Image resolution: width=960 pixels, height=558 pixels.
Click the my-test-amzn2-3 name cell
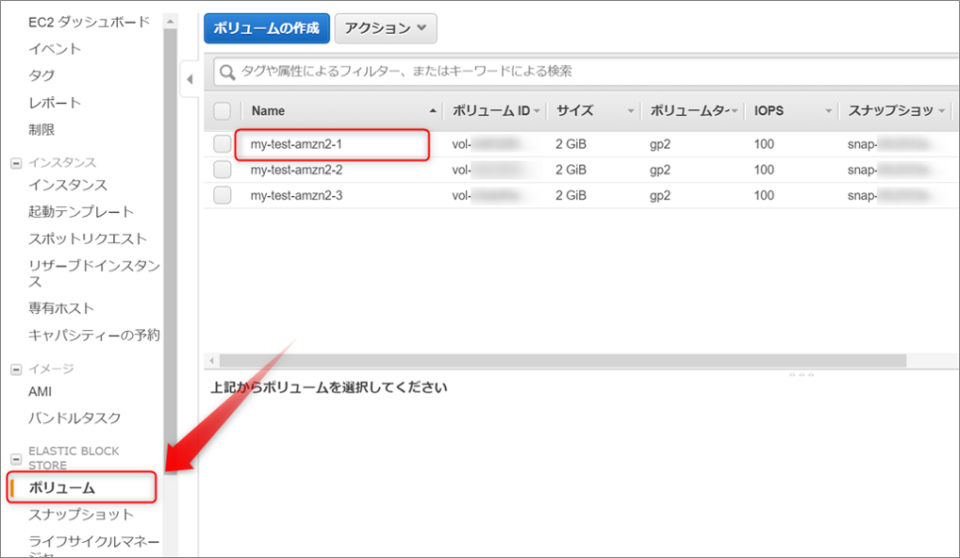[x=296, y=196]
